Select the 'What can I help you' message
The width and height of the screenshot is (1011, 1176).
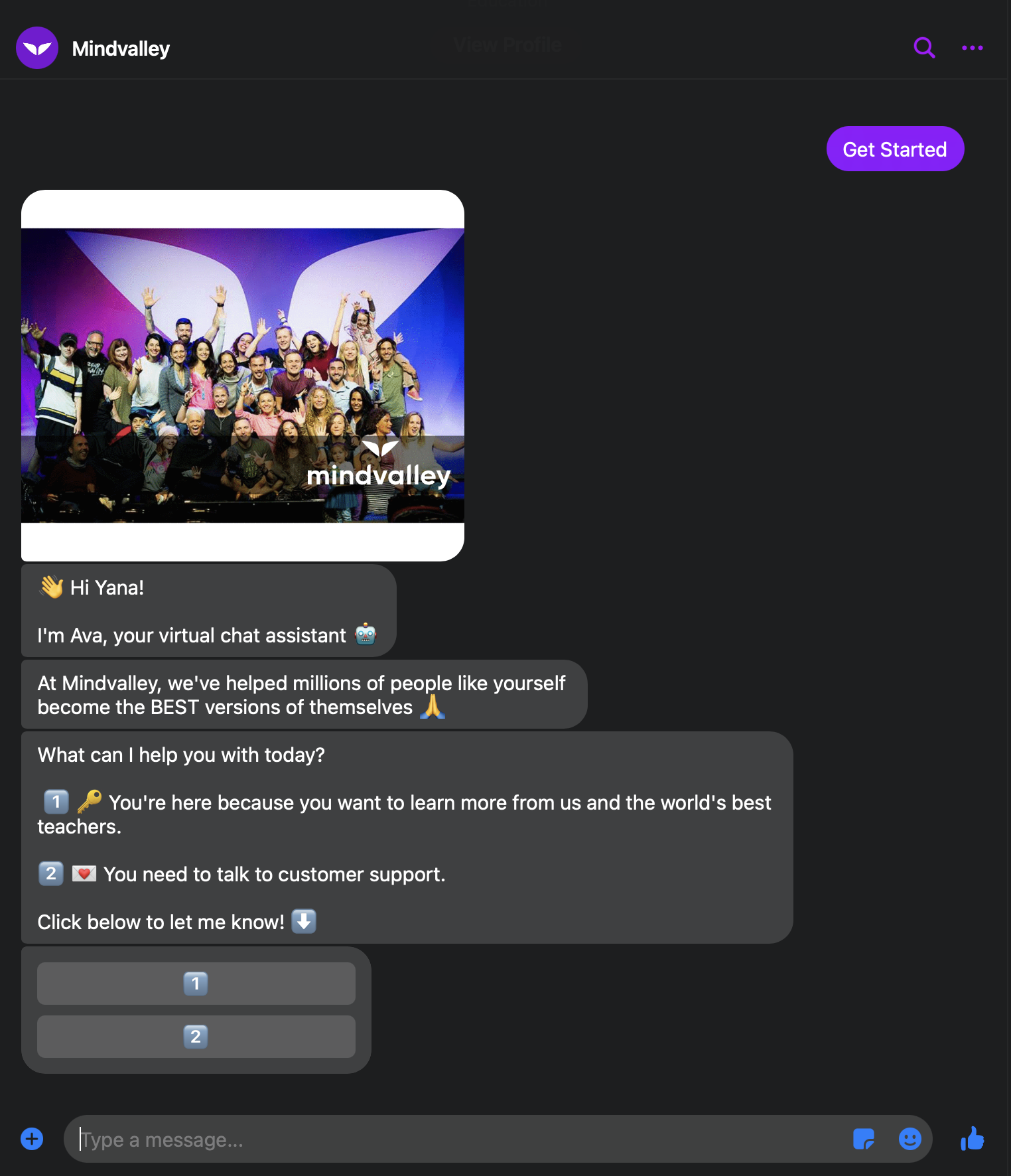(407, 838)
